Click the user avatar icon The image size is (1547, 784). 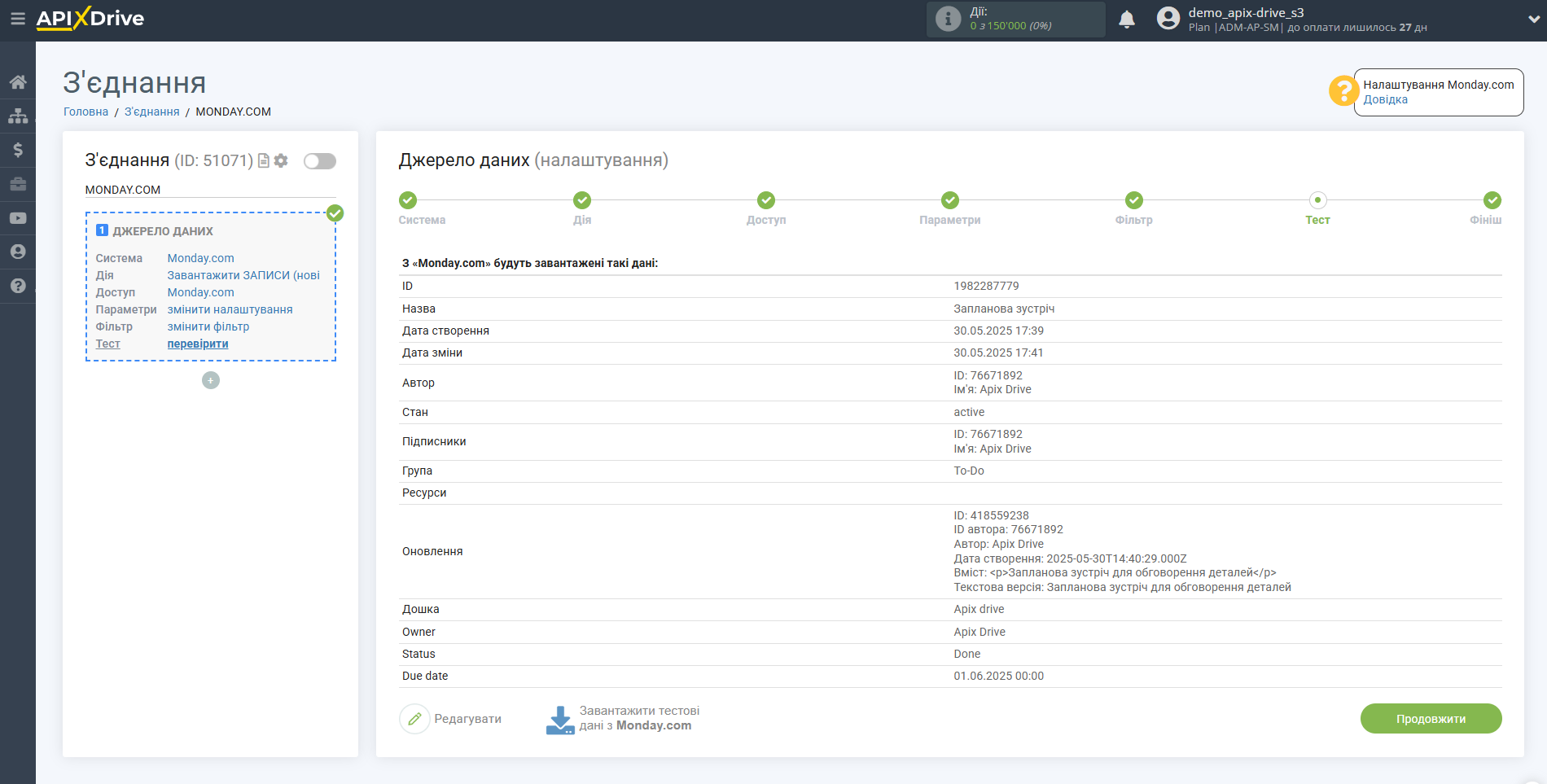(x=1168, y=18)
